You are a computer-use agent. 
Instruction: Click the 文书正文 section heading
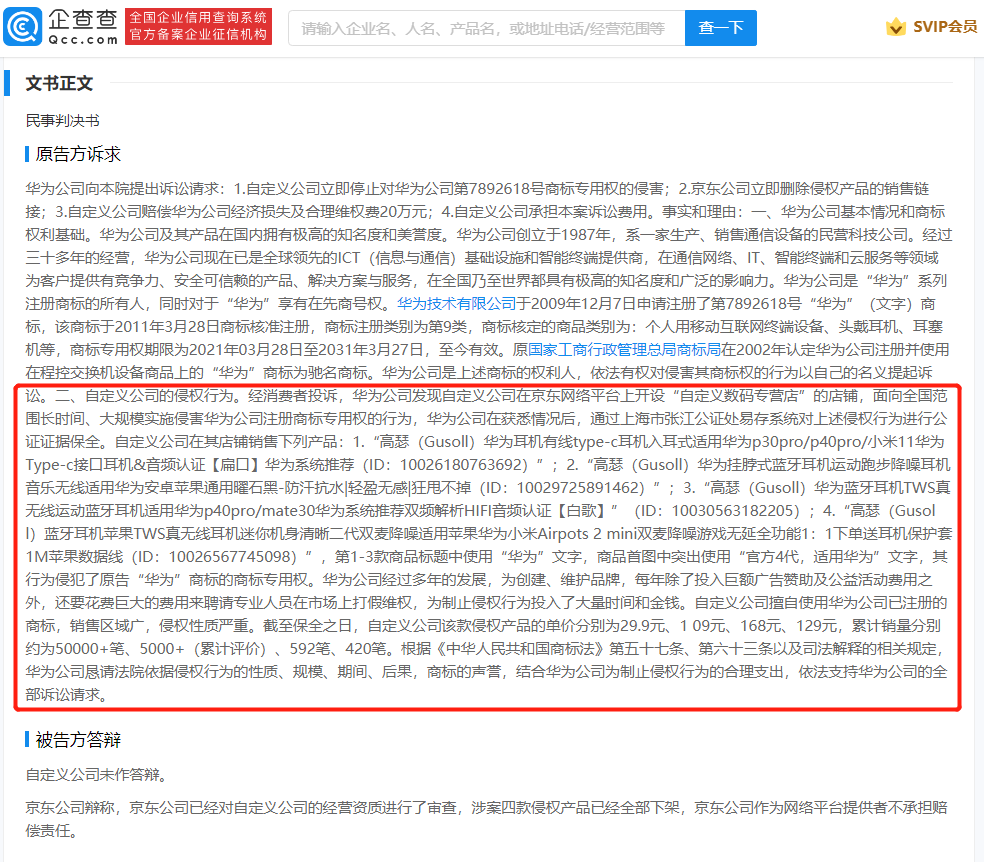59,83
